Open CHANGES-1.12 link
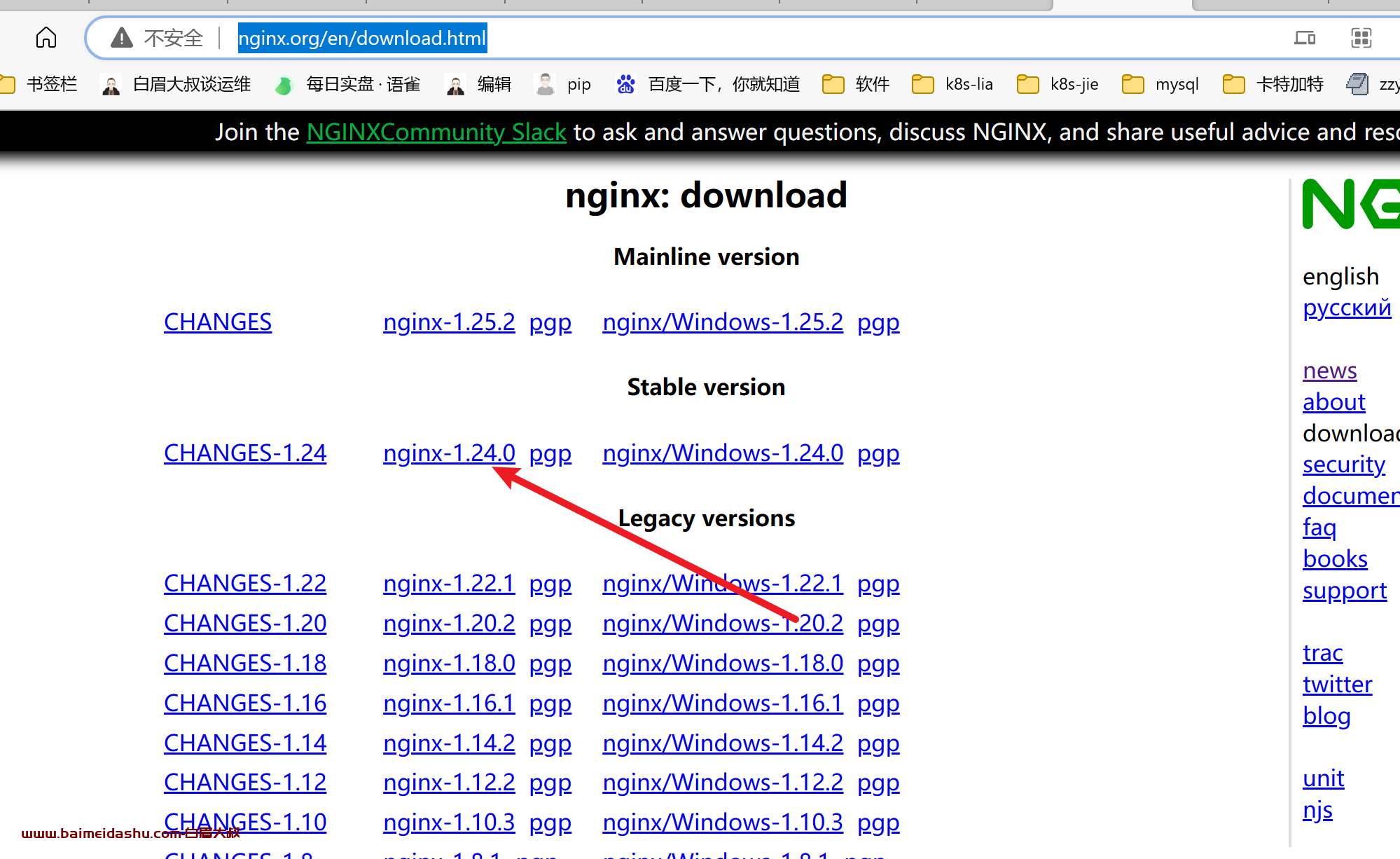Viewport: 1400px width, 859px height. (245, 782)
